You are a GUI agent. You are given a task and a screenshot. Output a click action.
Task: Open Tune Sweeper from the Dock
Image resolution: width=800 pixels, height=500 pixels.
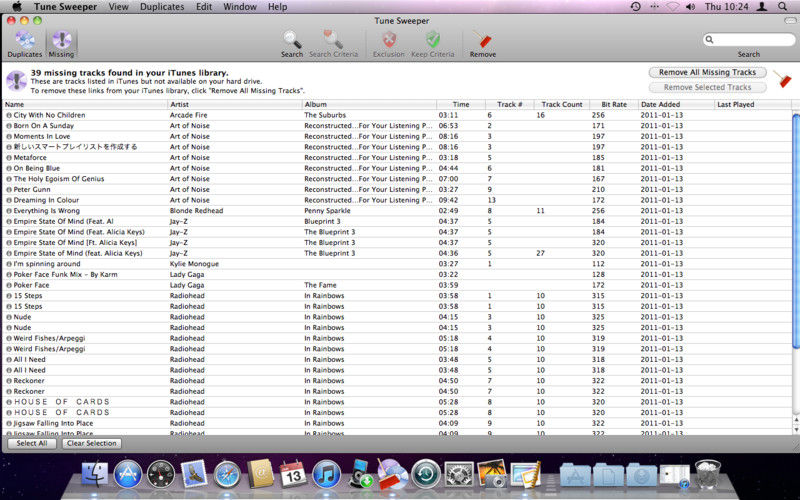[392, 473]
